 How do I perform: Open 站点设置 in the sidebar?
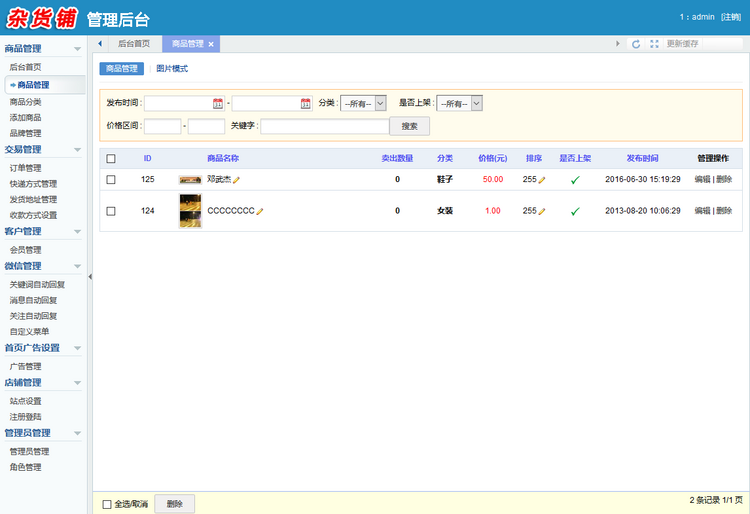(x=25, y=401)
